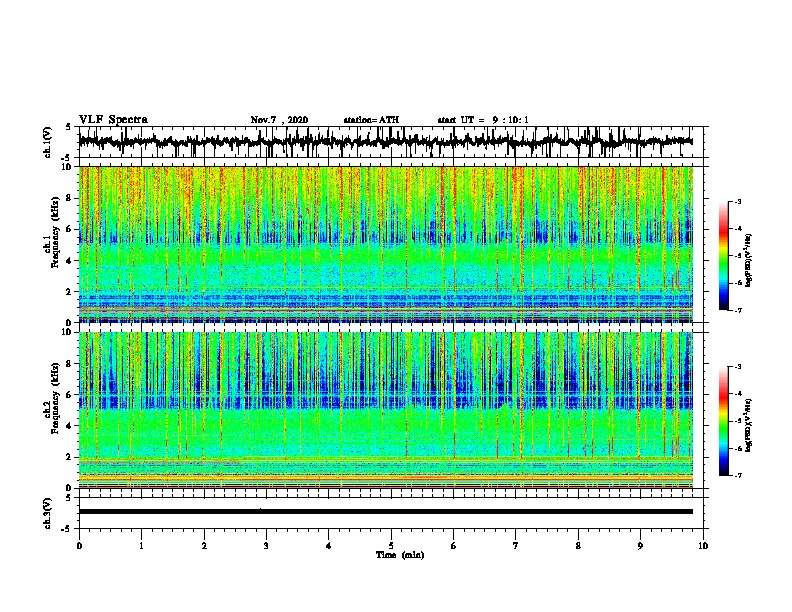The image size is (792, 612).
Task: Click the '8' kHz tick on ch.2 spectrogram axis
Action: tap(70, 364)
